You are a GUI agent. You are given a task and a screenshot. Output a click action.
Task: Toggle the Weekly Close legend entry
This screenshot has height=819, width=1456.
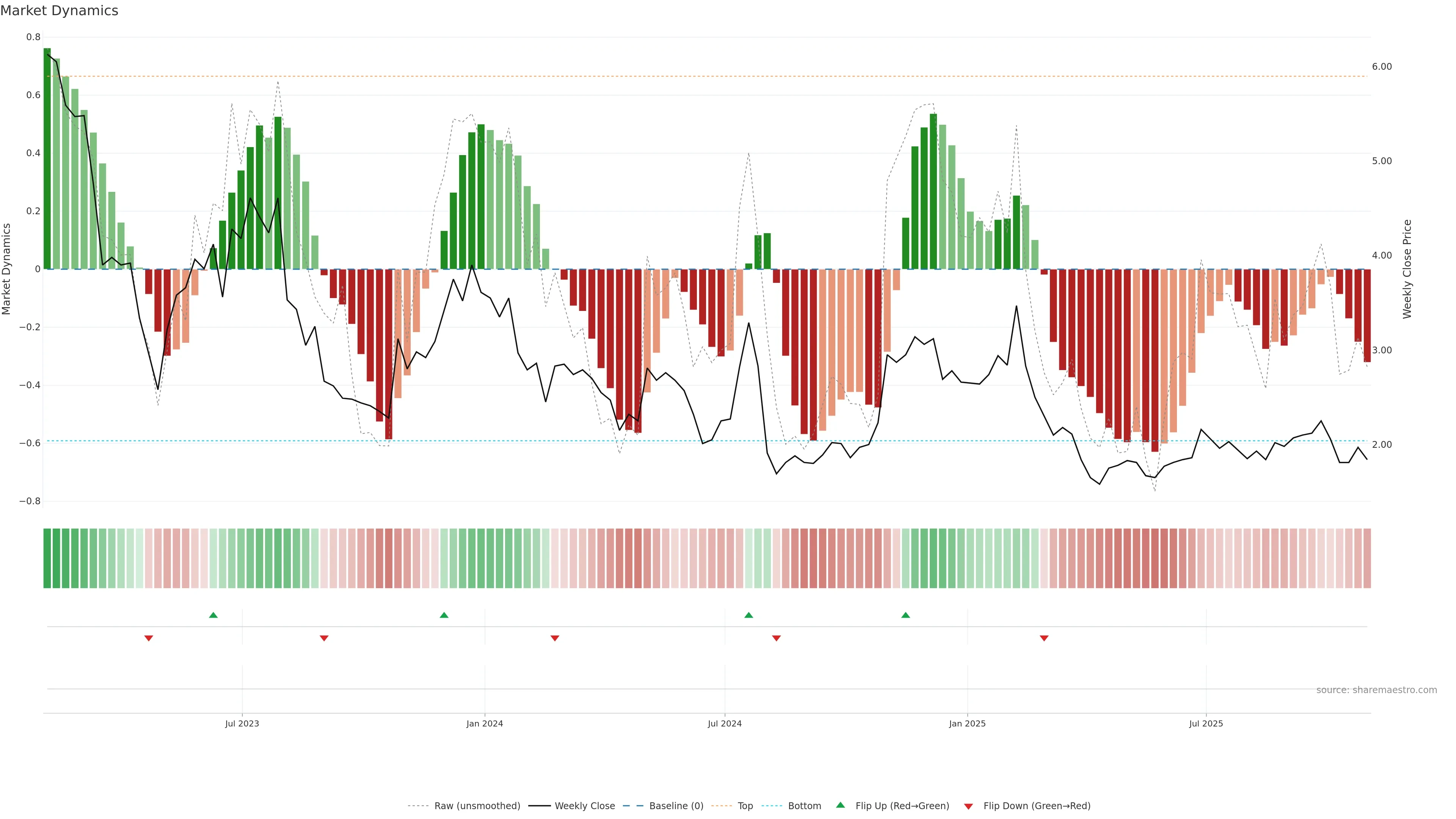(584, 806)
